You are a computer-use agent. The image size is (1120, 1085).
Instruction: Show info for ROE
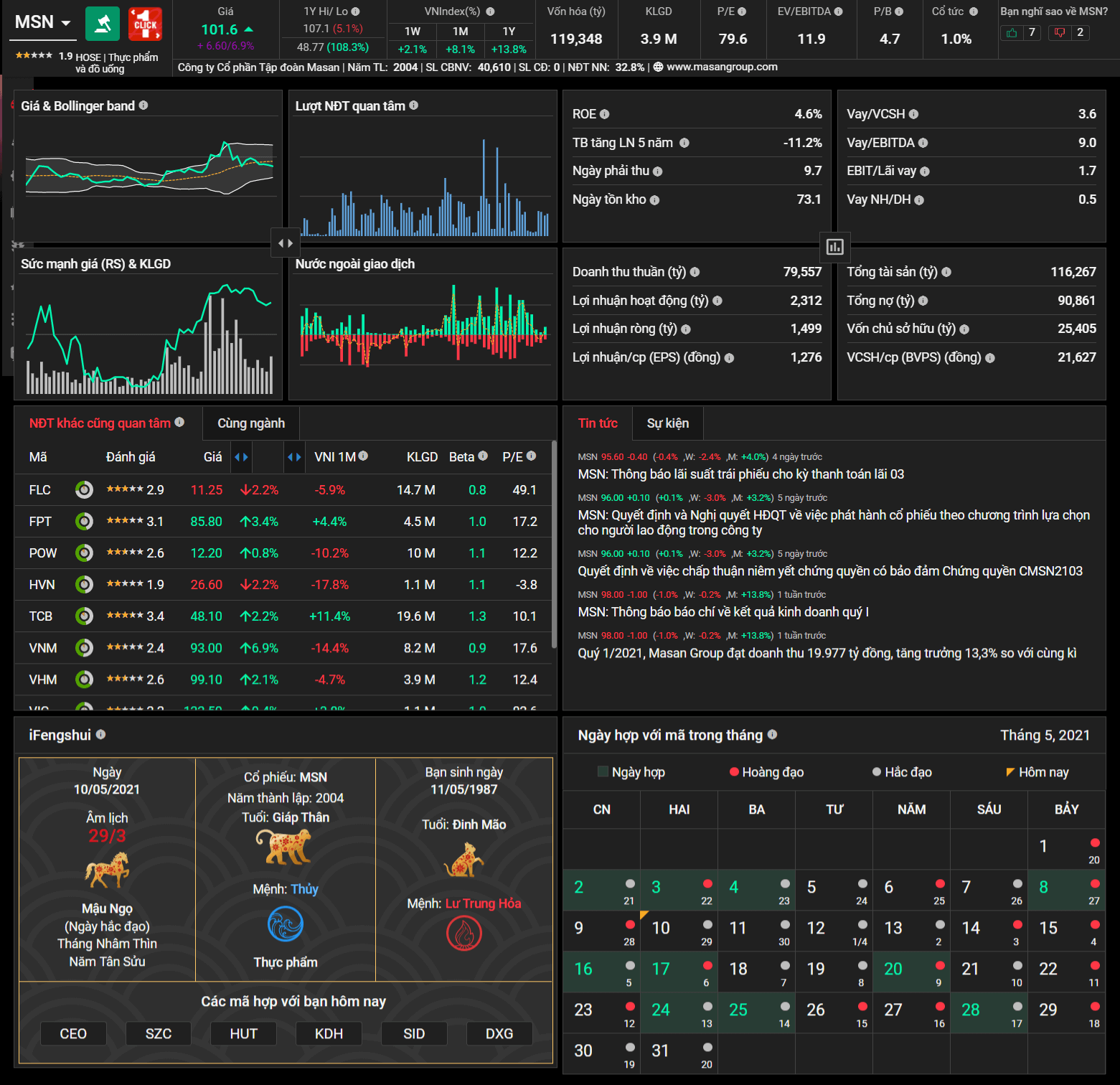pyautogui.click(x=604, y=114)
